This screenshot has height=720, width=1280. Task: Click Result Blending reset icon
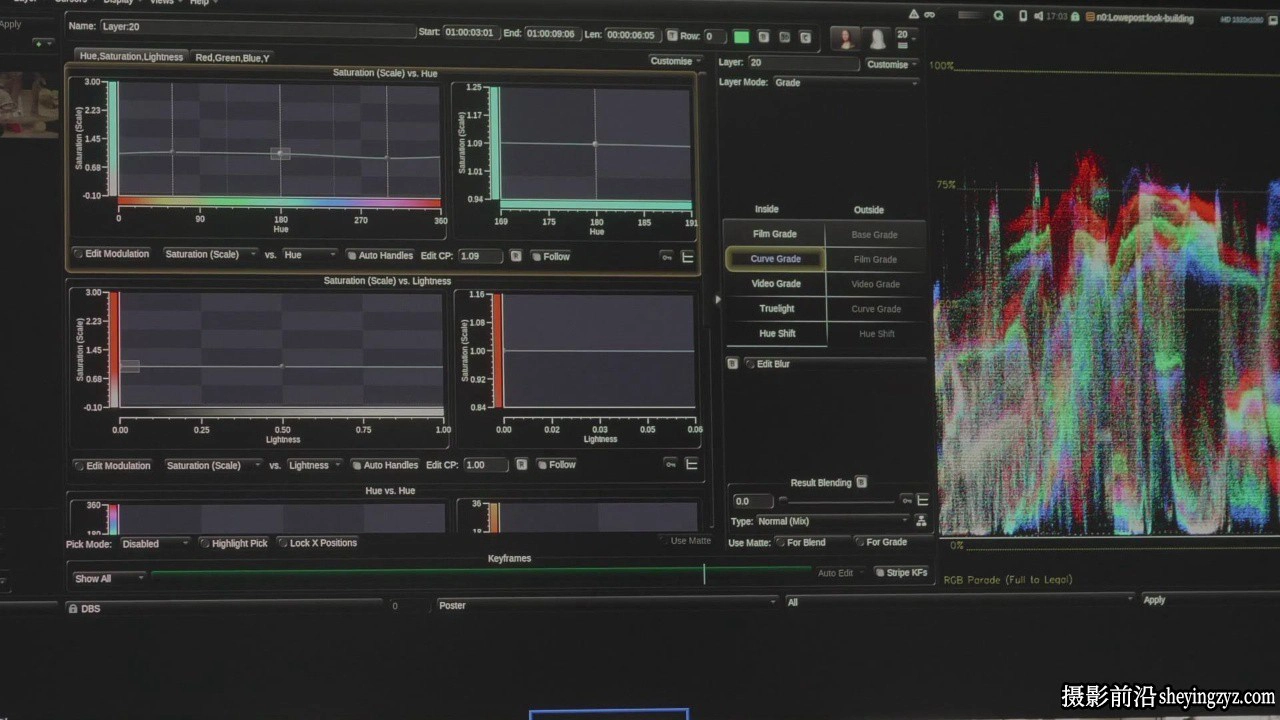[x=861, y=483]
